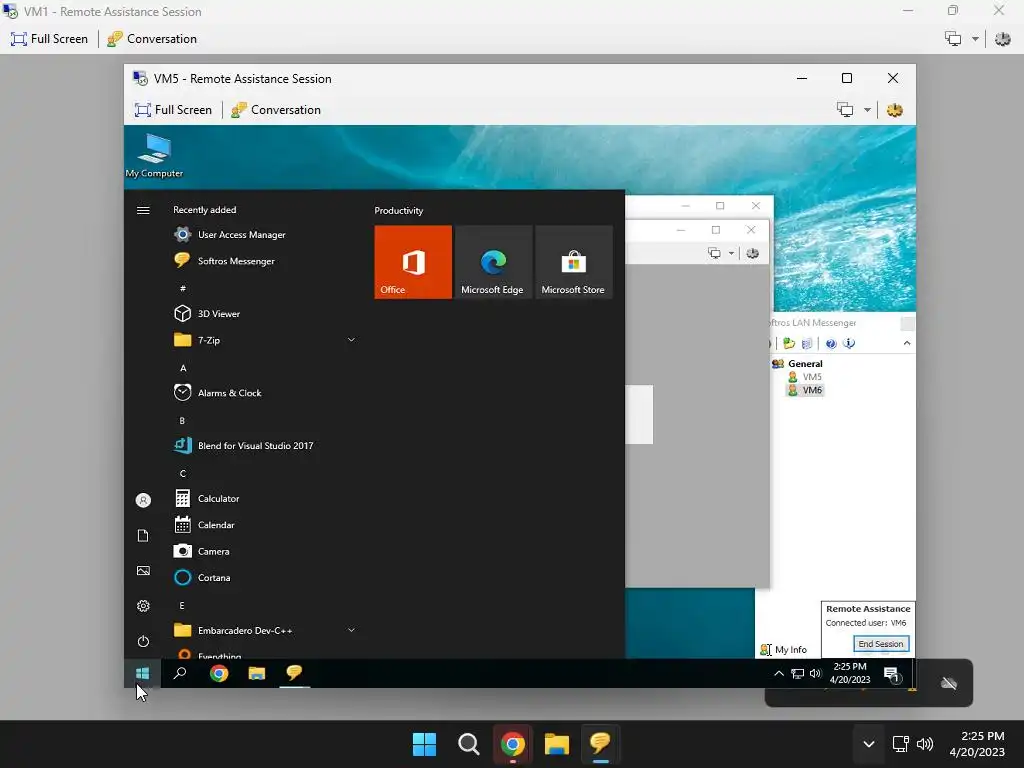This screenshot has width=1024, height=768.
Task: Open VM1 toolbar display dropdown arrow
Action: (x=975, y=39)
